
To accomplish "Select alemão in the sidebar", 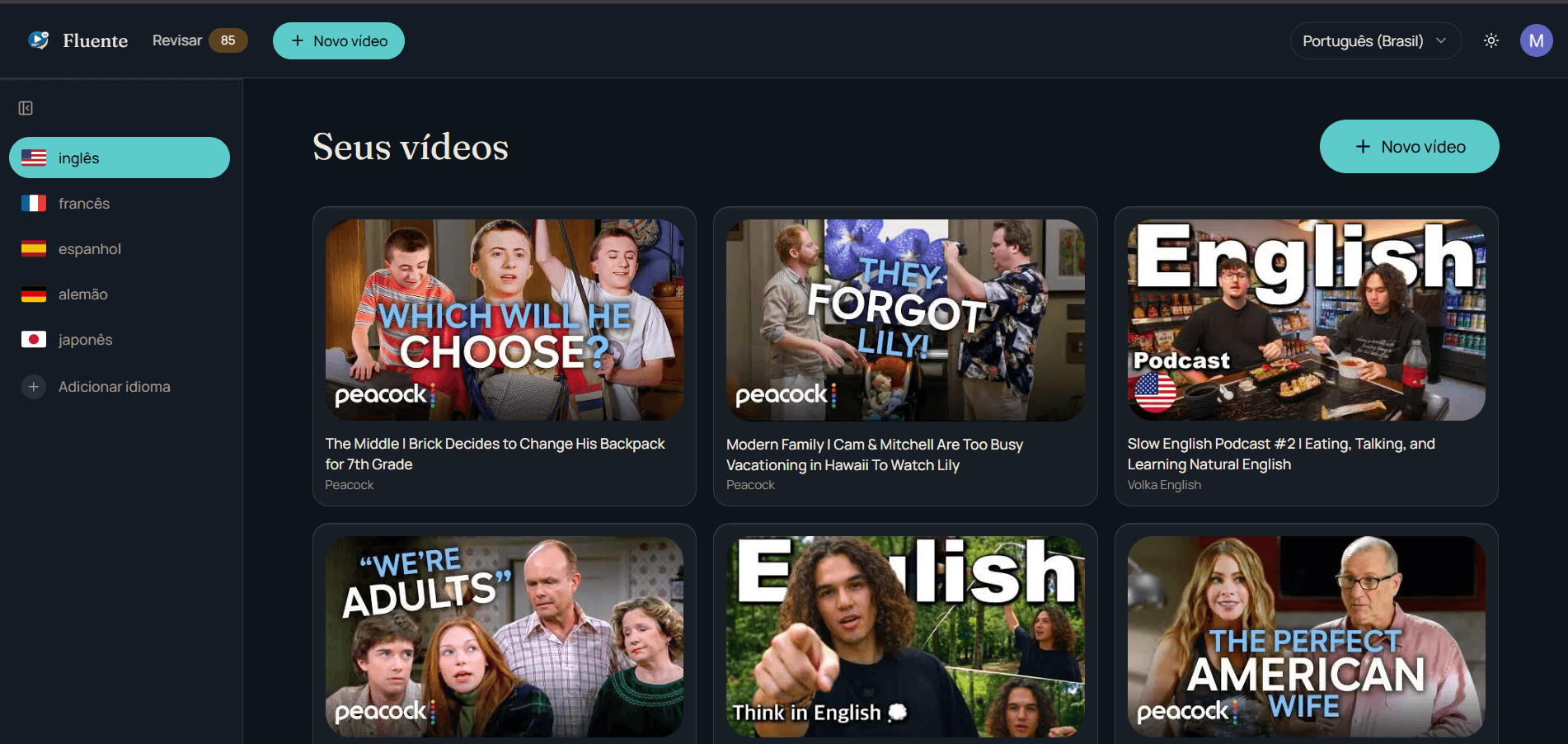I will coord(120,294).
